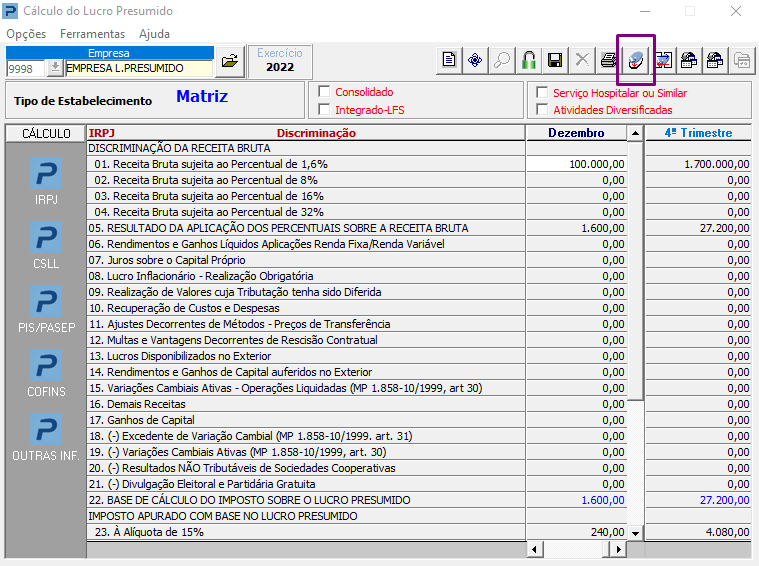Select Dezembro cell with 100.000,00

[x=576, y=164]
